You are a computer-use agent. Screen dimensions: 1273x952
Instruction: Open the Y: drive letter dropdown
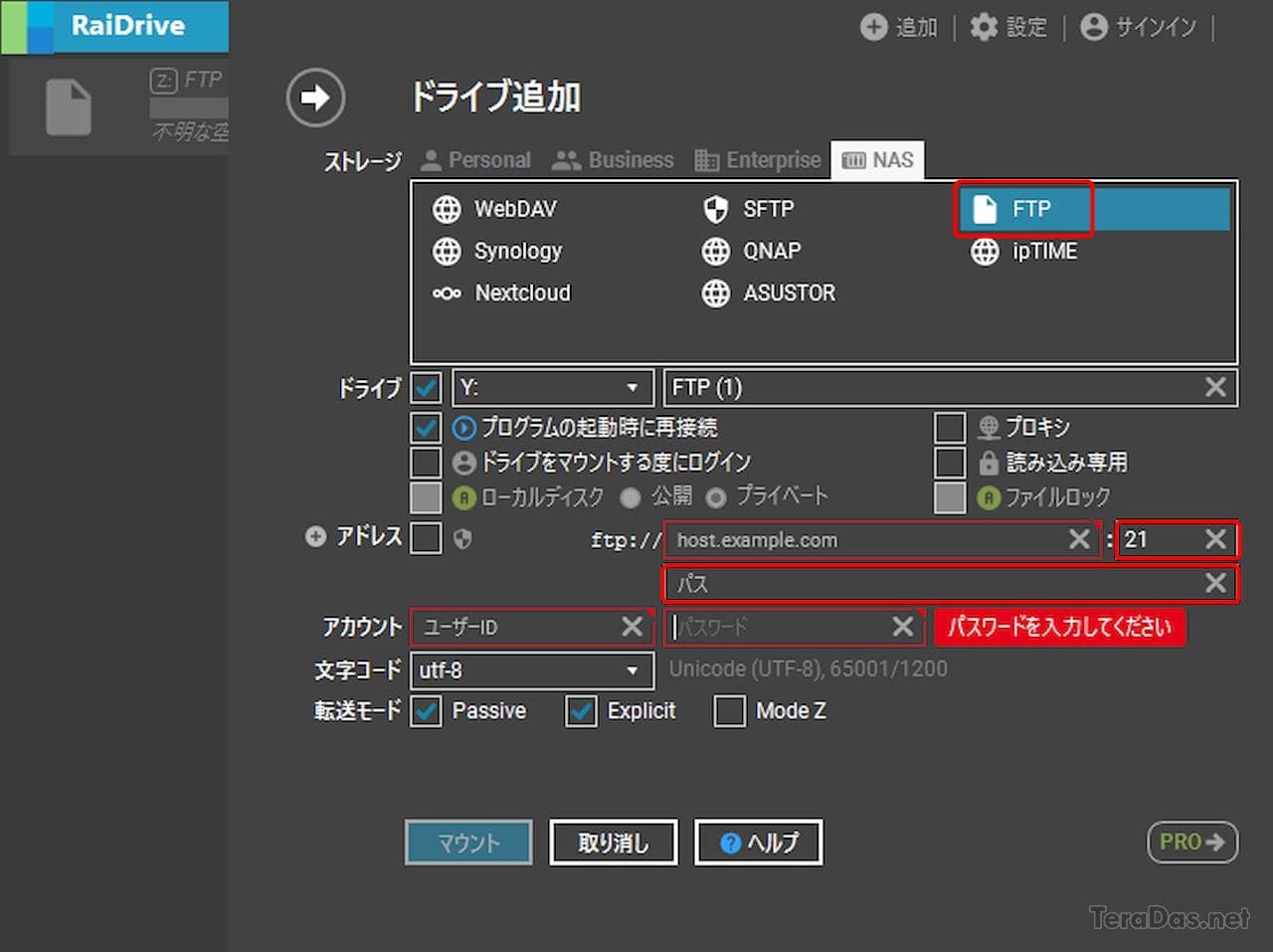click(x=552, y=387)
